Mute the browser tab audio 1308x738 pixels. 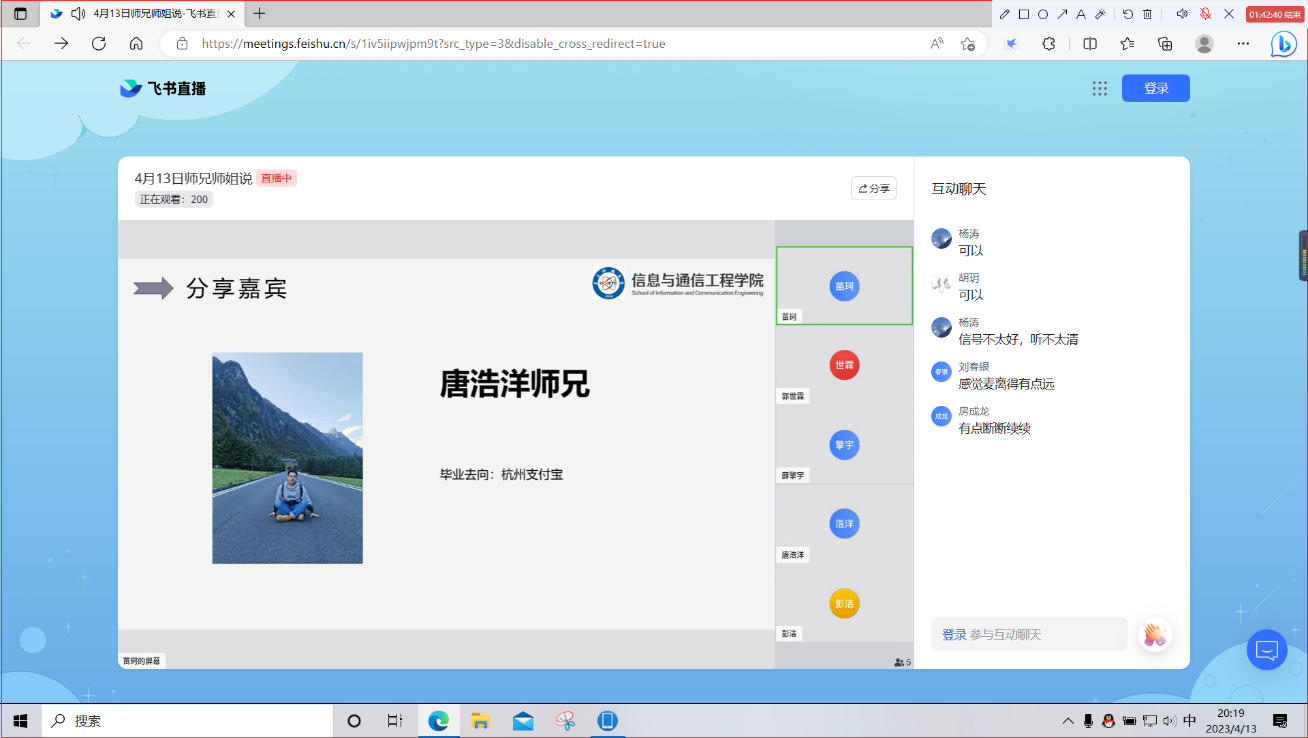point(78,14)
